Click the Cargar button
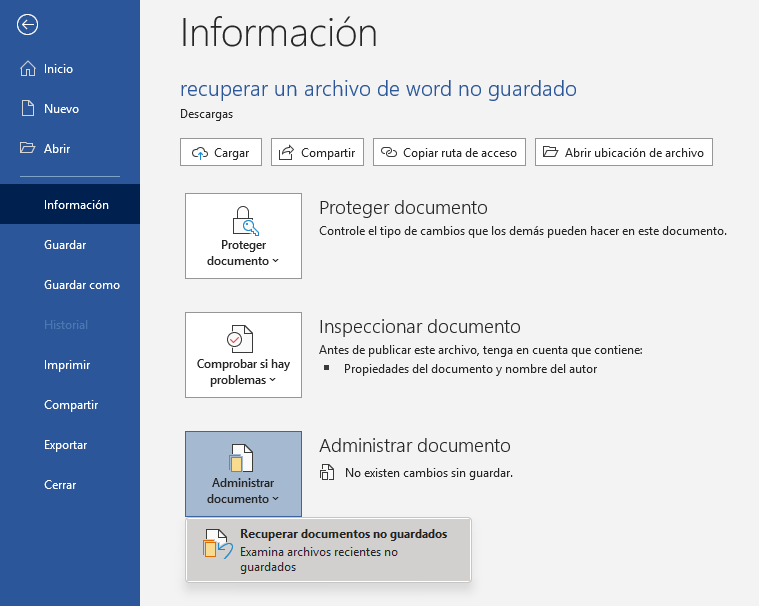 221,152
